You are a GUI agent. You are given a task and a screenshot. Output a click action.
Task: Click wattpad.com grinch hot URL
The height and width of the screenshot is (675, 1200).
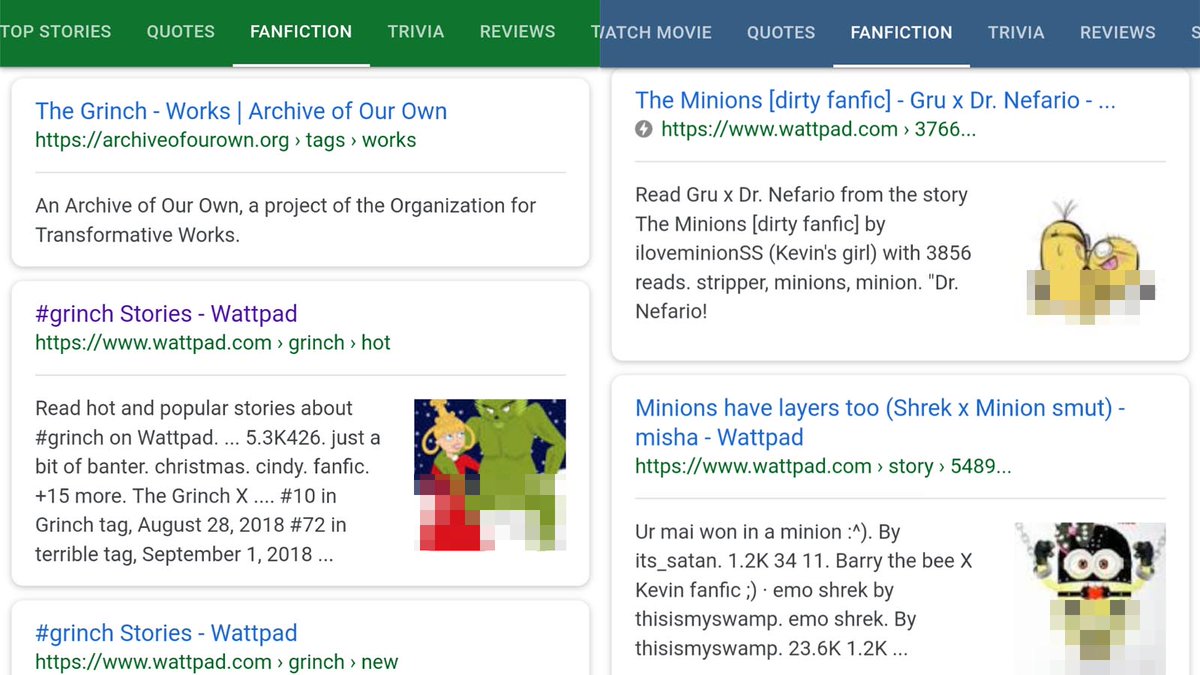click(x=212, y=343)
